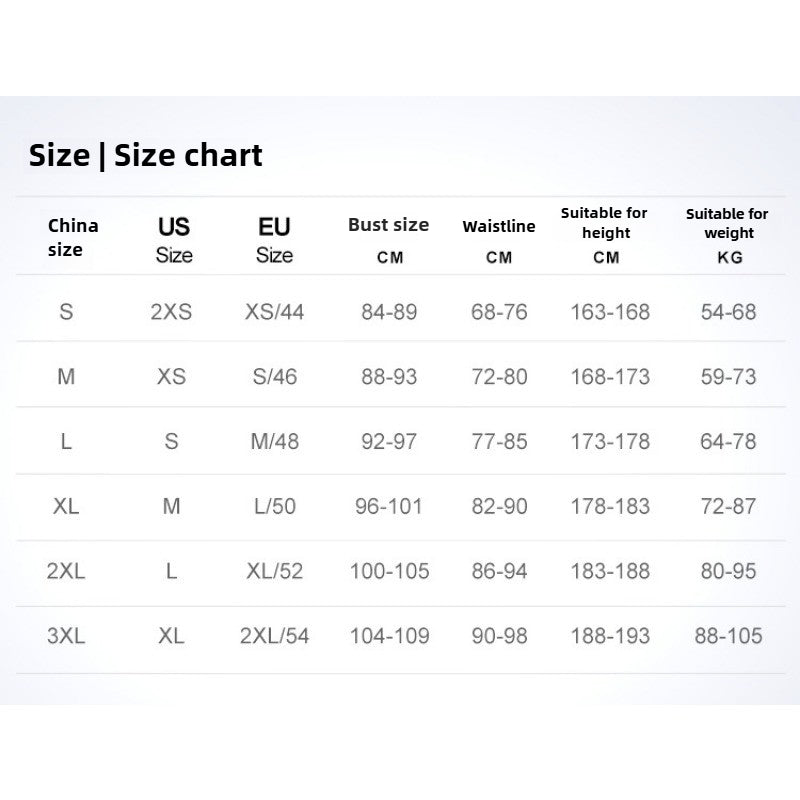
Task: Select the 'M/48' EU size cell
Action: click(x=275, y=441)
